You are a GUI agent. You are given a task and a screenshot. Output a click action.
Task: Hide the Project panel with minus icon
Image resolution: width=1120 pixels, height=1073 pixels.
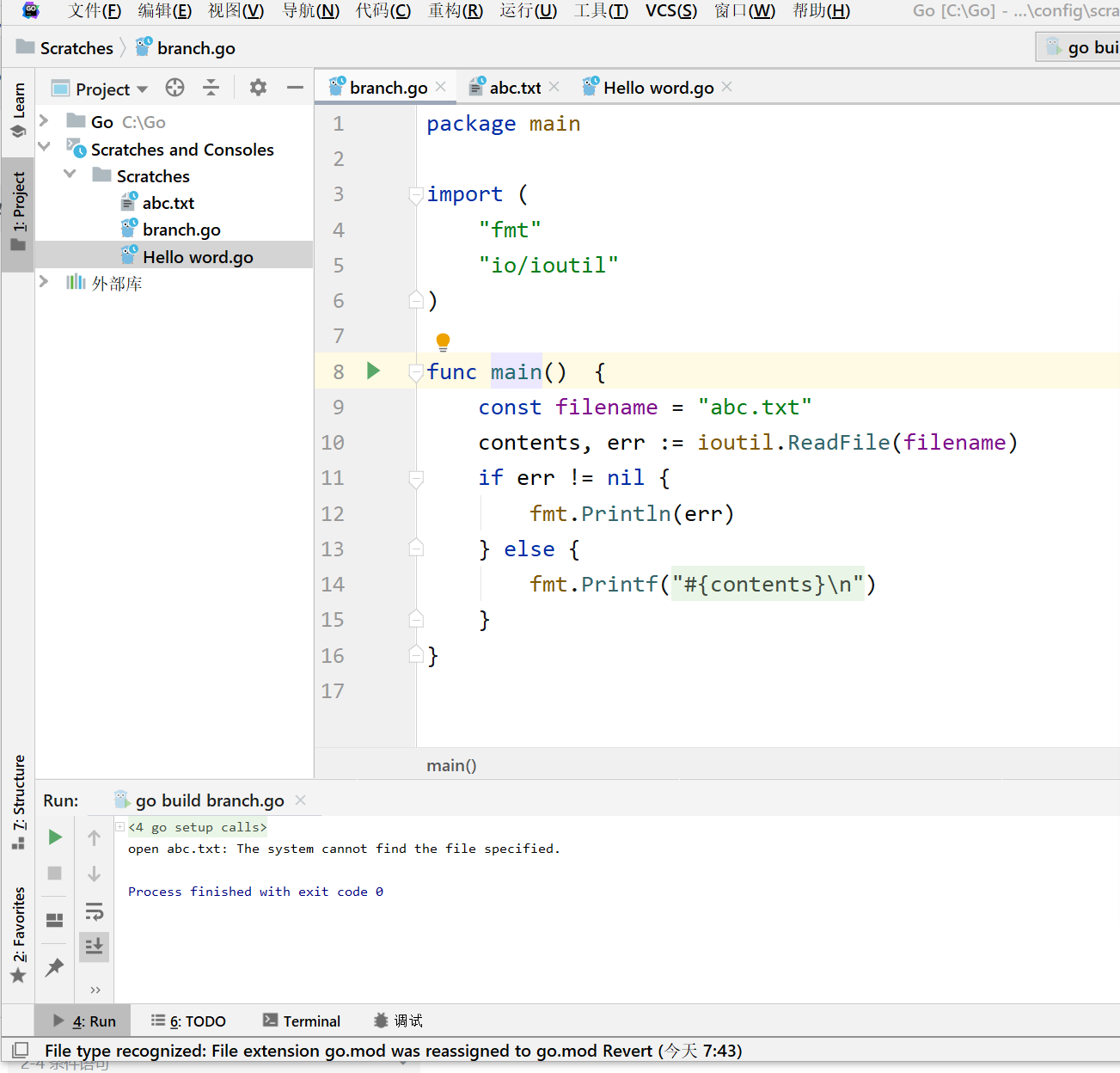[295, 88]
